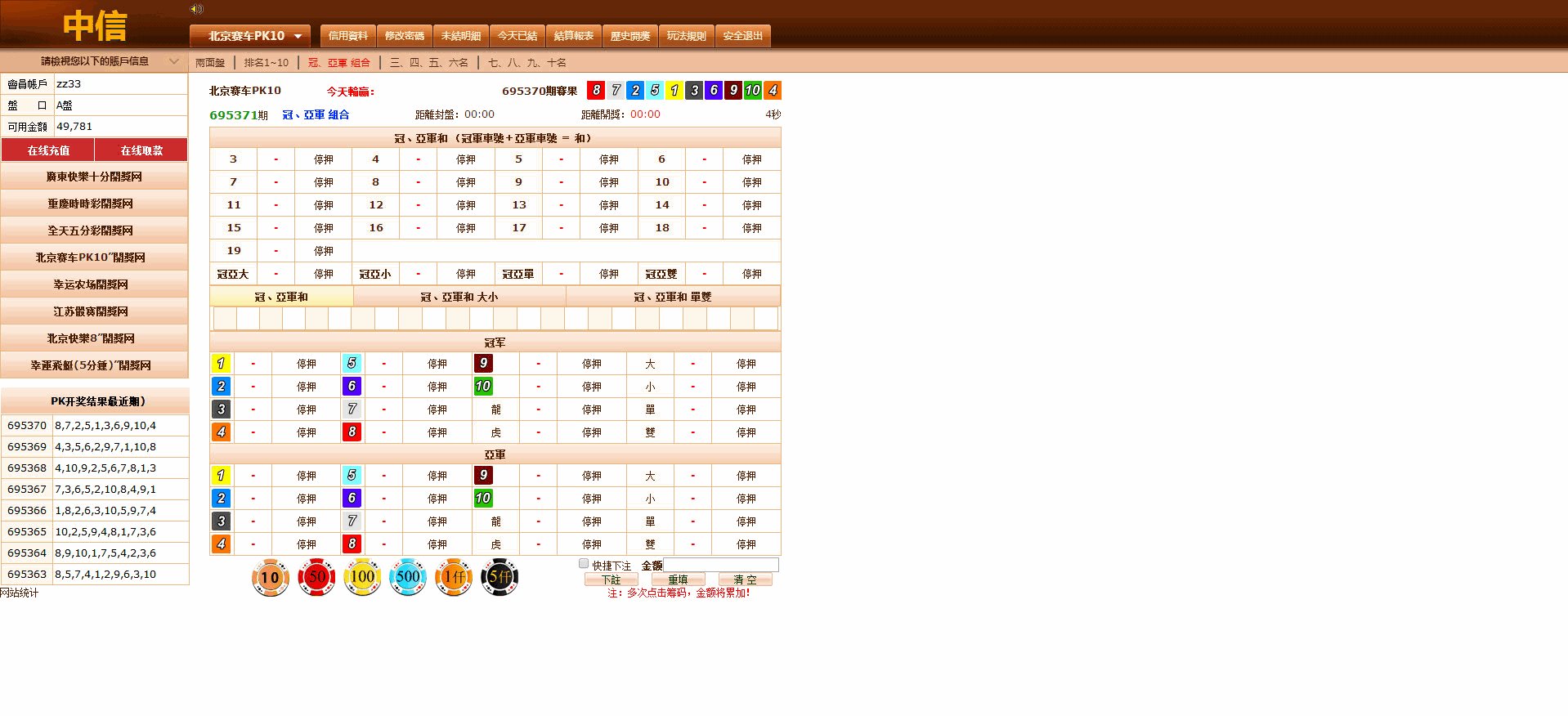The image size is (1568, 716).
Task: Mute sound using the speaker icon
Action: tap(196, 9)
